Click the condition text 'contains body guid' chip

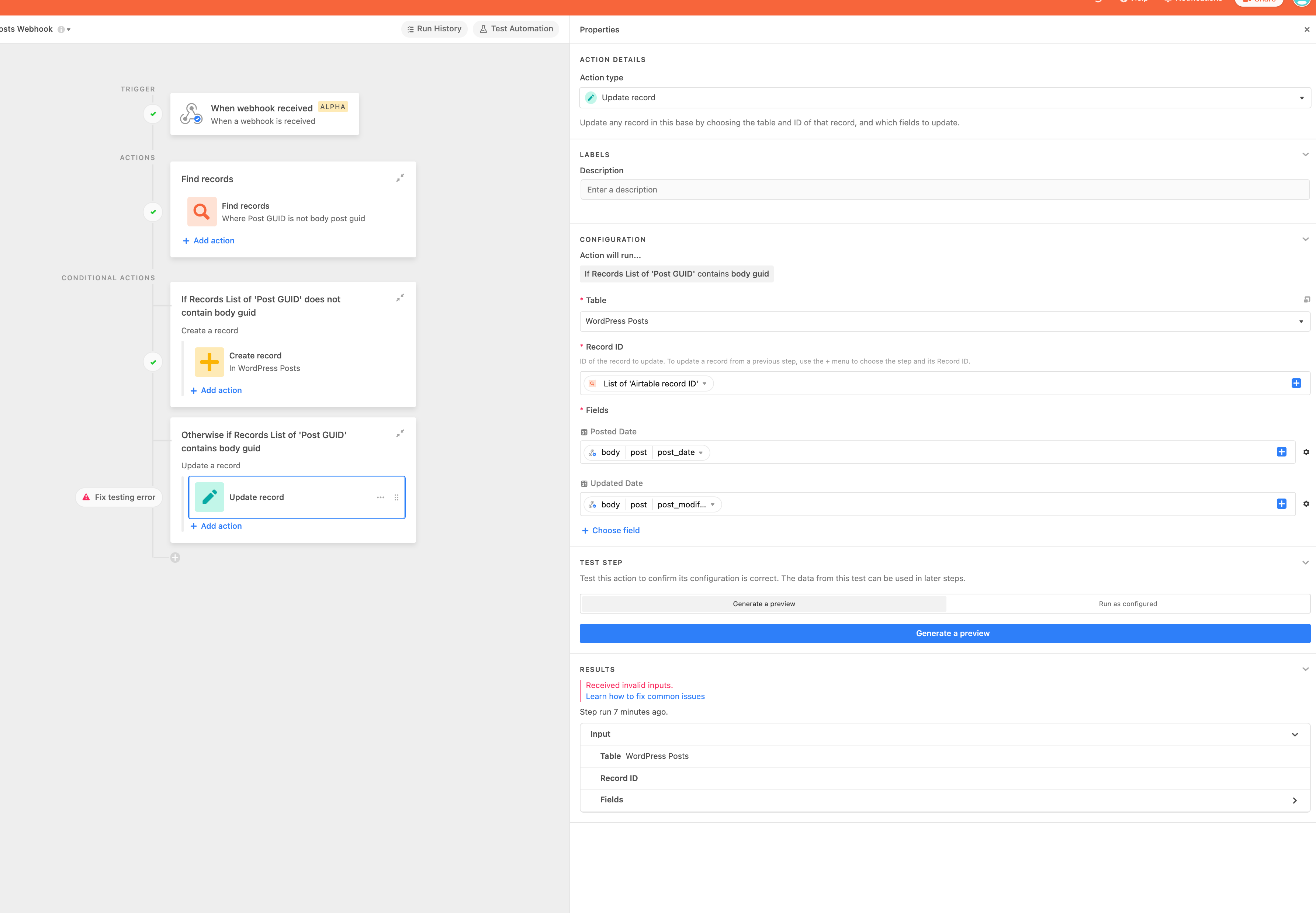click(676, 274)
